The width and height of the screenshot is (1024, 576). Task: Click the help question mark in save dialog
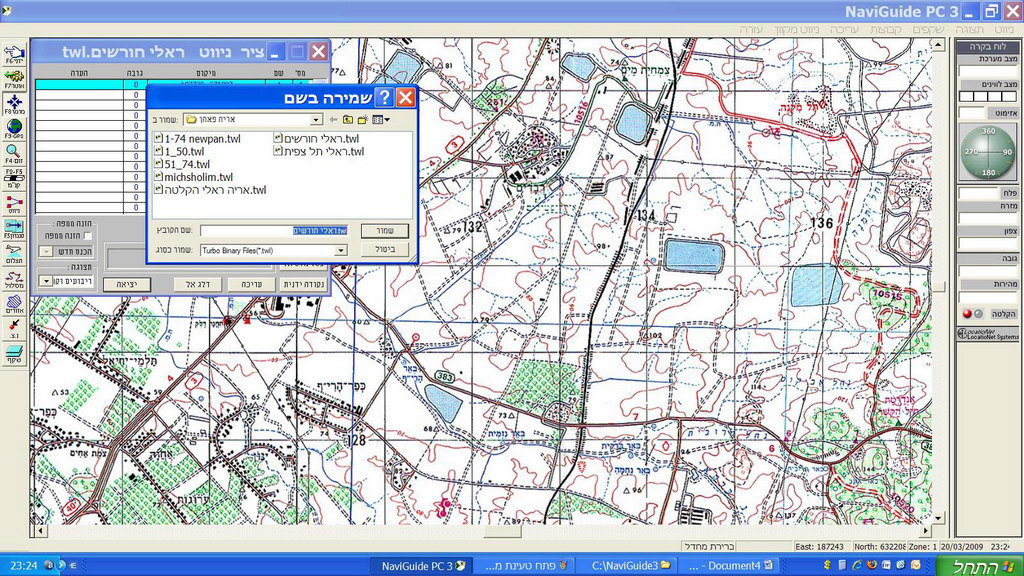pyautogui.click(x=385, y=97)
